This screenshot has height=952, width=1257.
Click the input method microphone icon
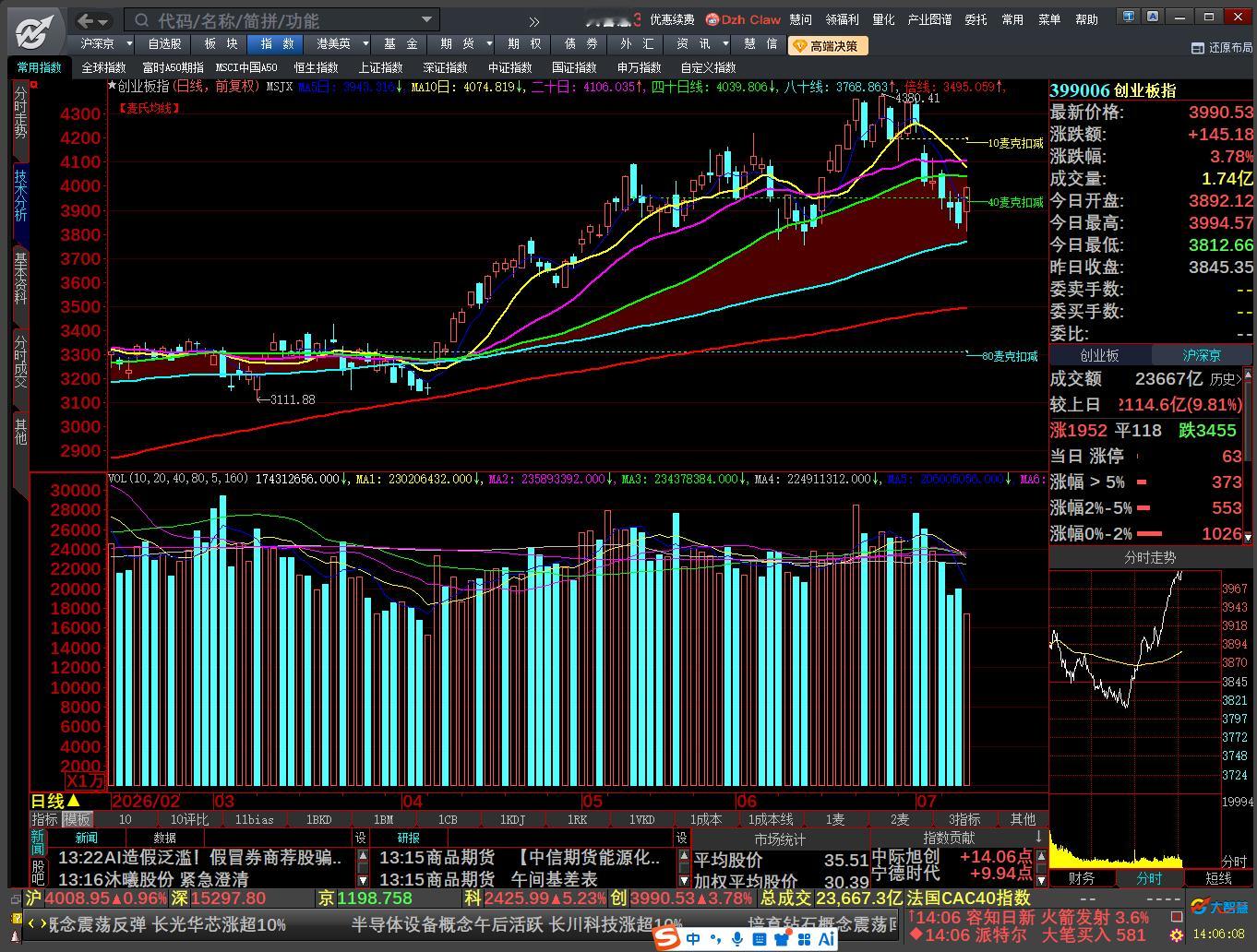click(737, 939)
